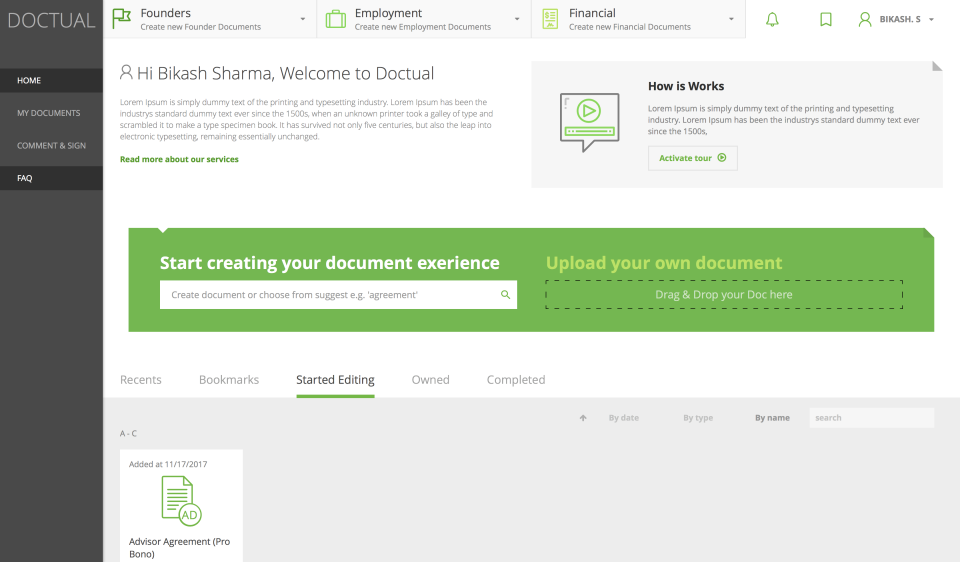The image size is (960, 562).
Task: Click the Upload your own document heading
Action: point(664,263)
